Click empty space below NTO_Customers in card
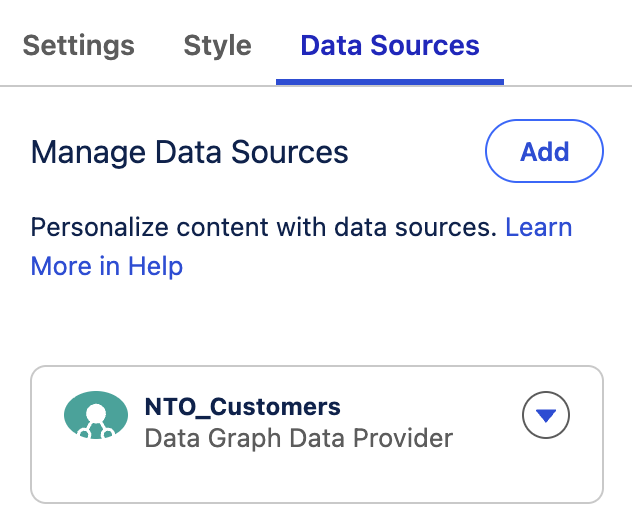The height and width of the screenshot is (527, 632). point(300,478)
